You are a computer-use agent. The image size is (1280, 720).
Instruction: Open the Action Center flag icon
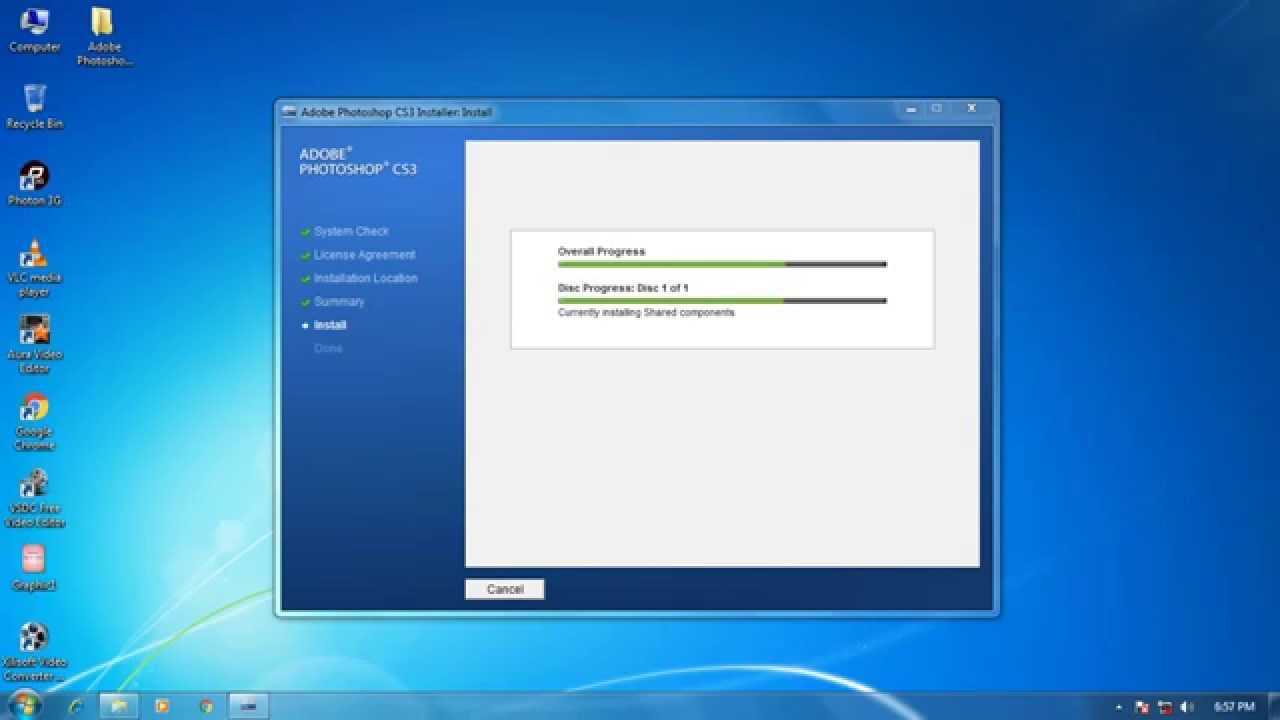click(1143, 707)
